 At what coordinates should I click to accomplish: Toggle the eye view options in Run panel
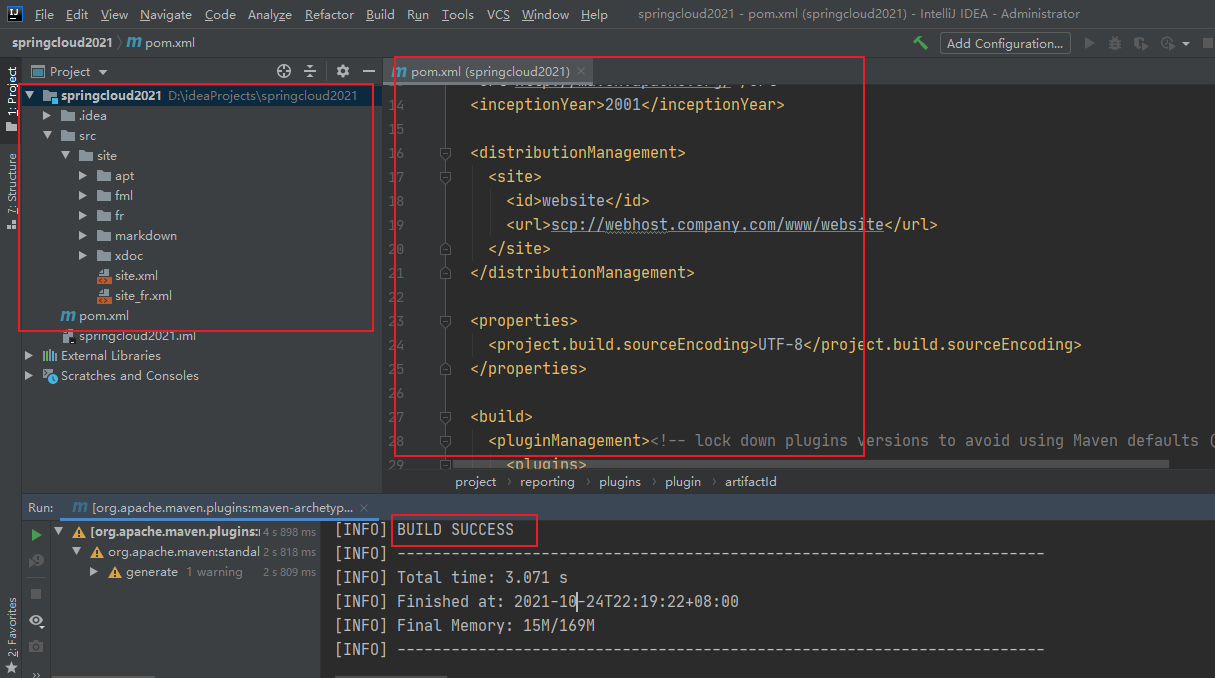(x=37, y=620)
